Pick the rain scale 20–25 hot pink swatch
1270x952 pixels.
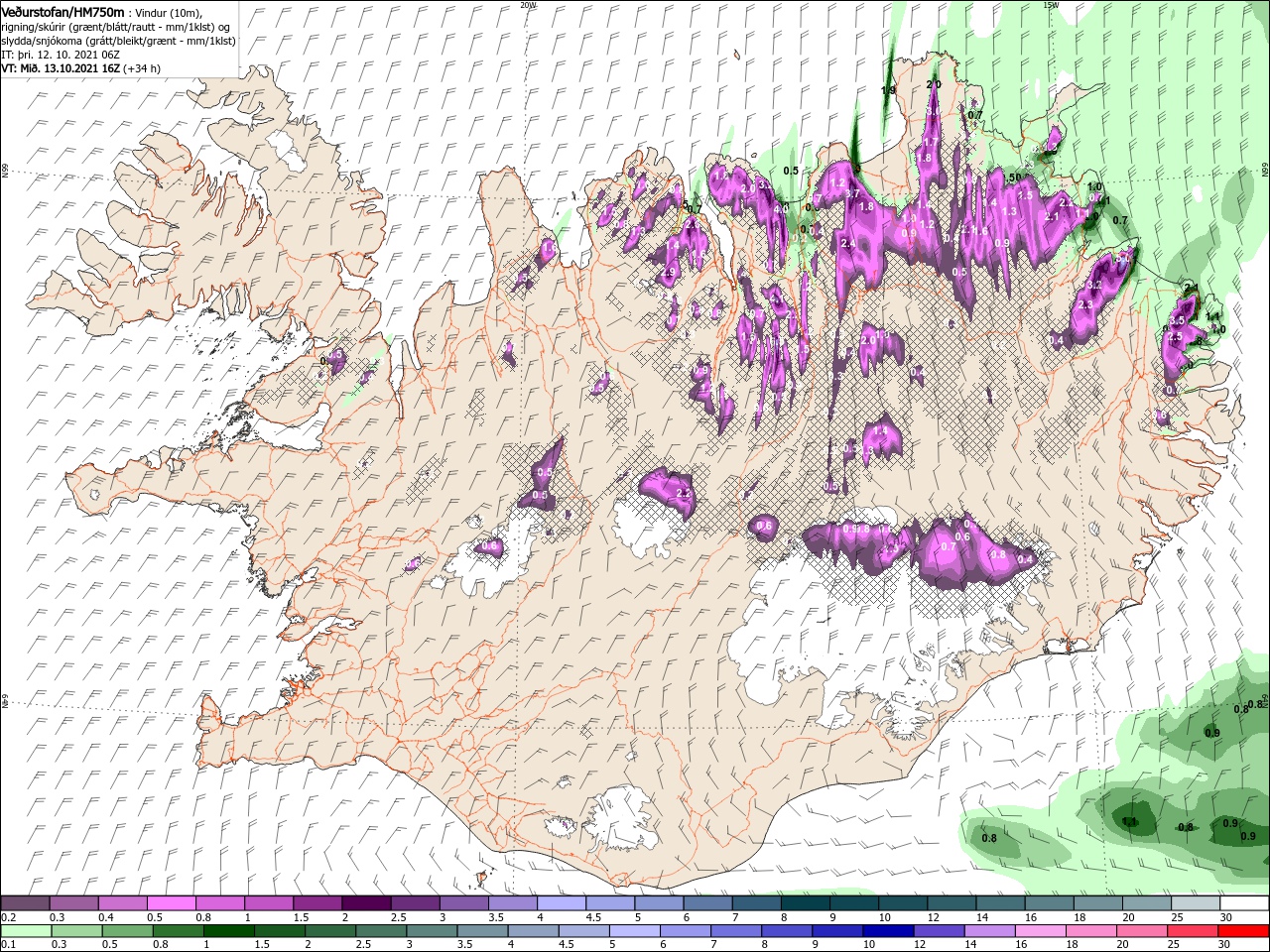pos(1142,931)
